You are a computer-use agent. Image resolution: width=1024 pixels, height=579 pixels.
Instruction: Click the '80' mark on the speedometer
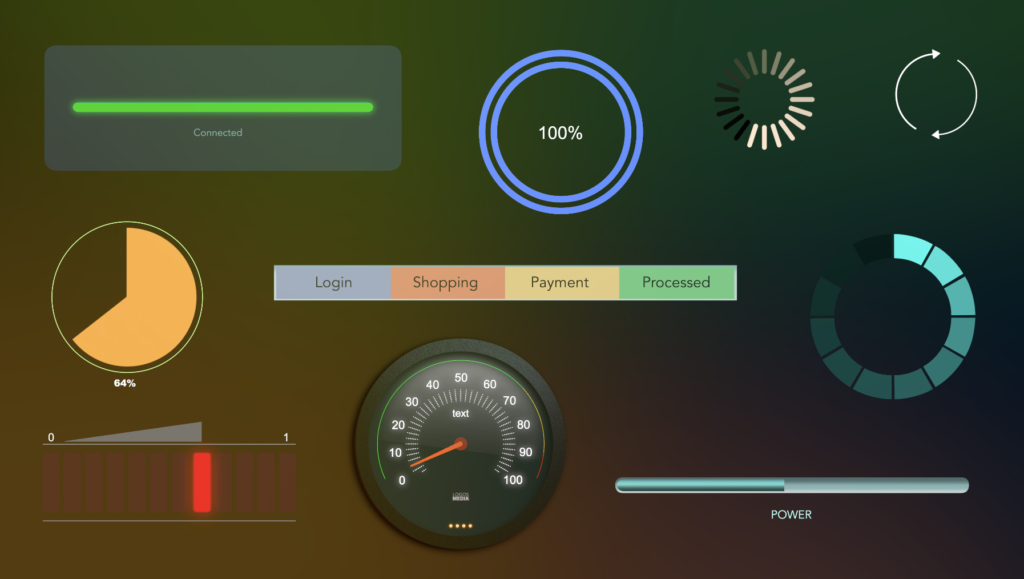point(524,425)
